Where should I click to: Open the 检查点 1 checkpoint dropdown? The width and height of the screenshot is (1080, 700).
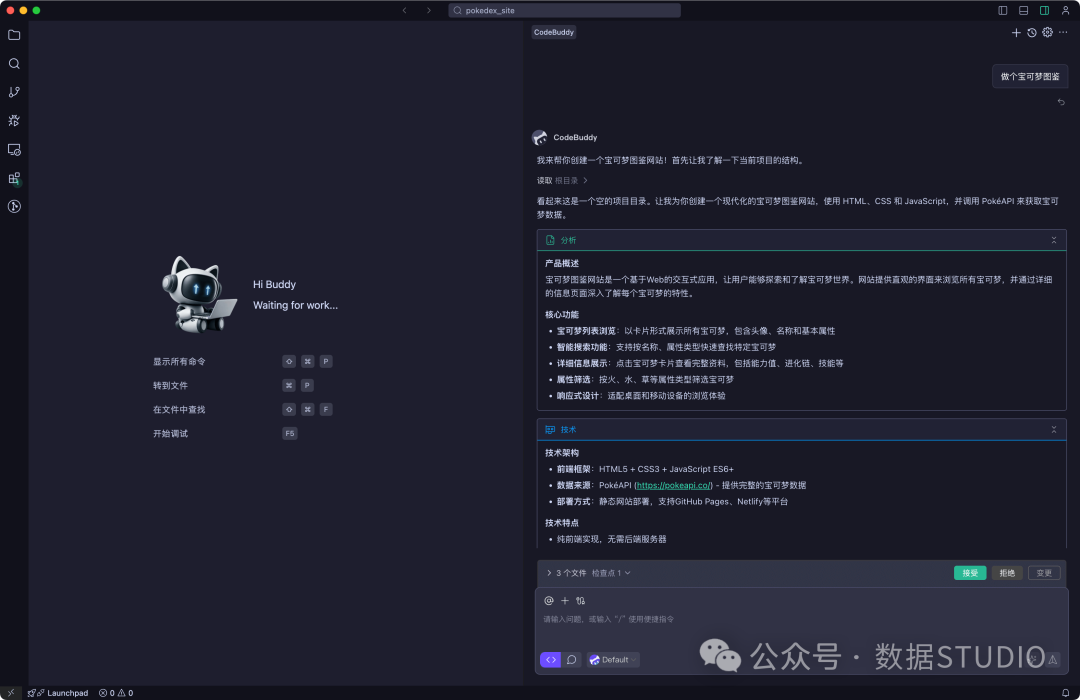611,573
